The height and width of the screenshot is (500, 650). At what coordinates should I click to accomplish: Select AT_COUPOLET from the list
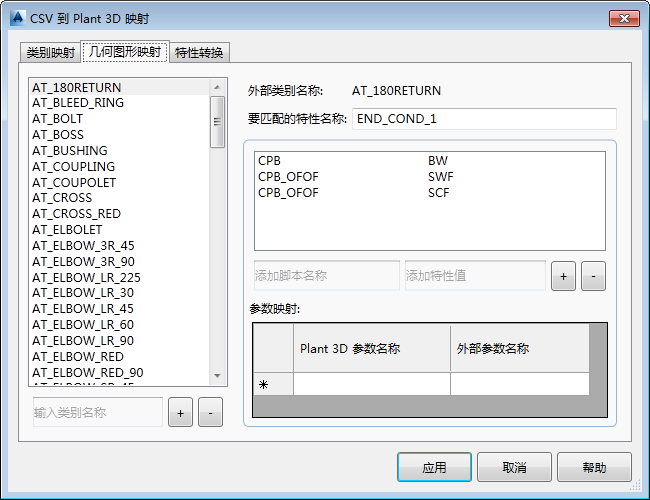[x=120, y=182]
